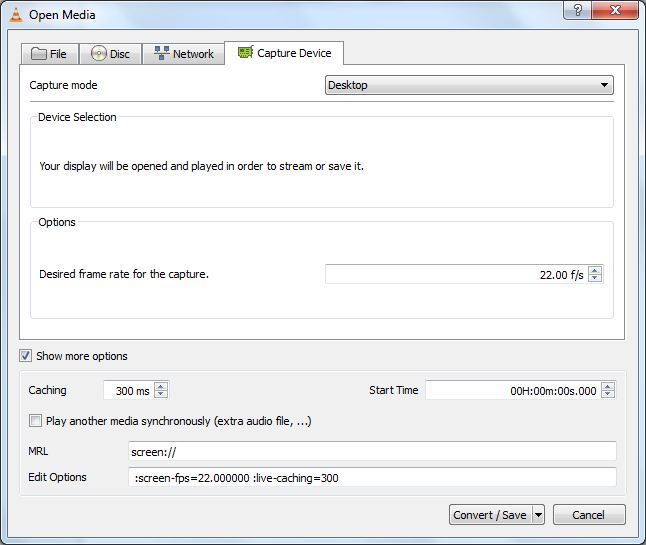Uncheck Show more options
This screenshot has width=646, height=545.
(26, 356)
